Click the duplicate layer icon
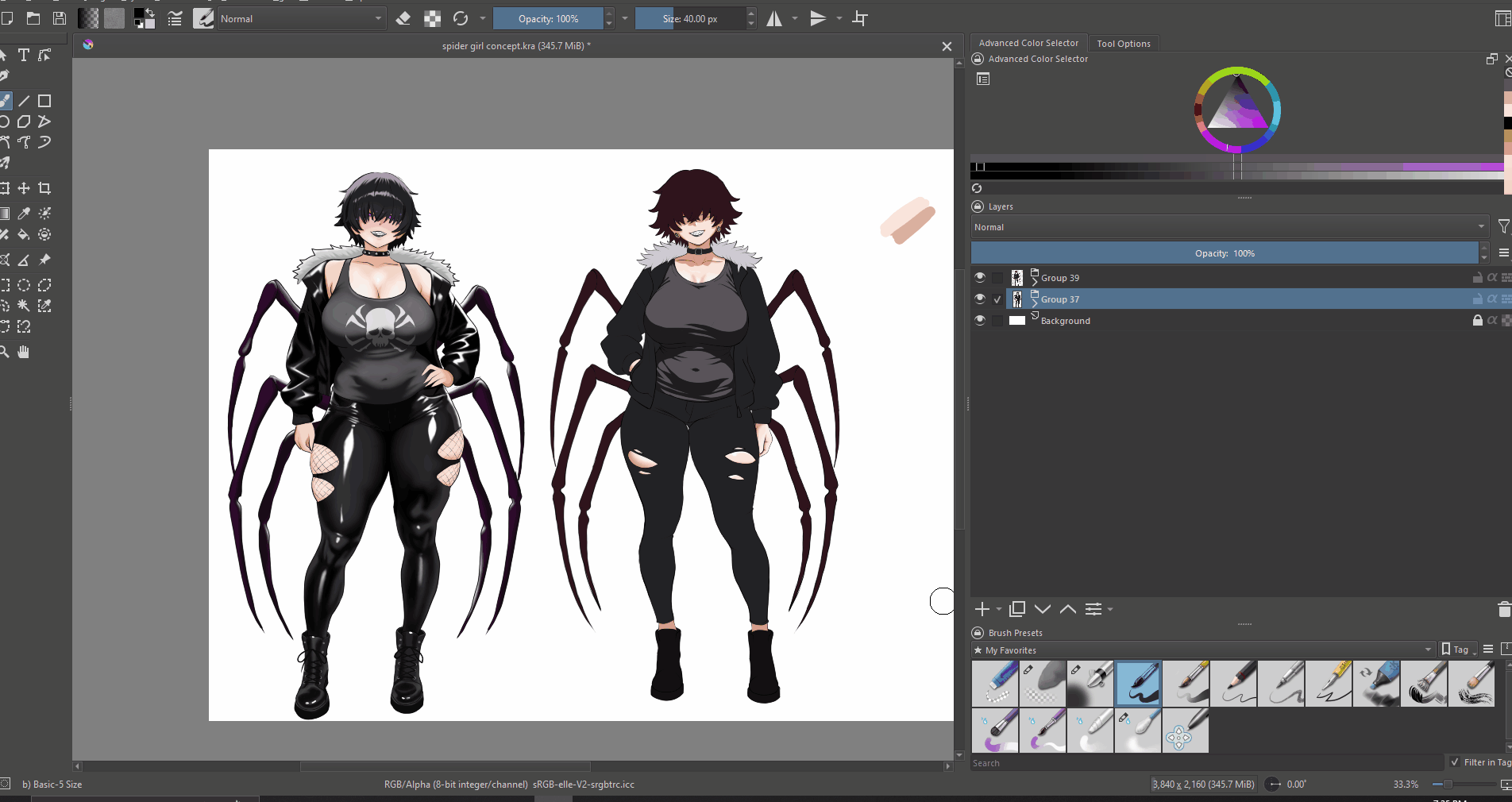Image resolution: width=1512 pixels, height=802 pixels. pos(1016,609)
